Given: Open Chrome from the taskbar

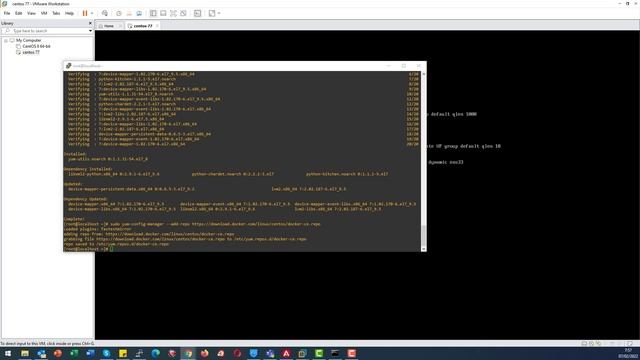Looking at the screenshot, I should [x=188, y=353].
